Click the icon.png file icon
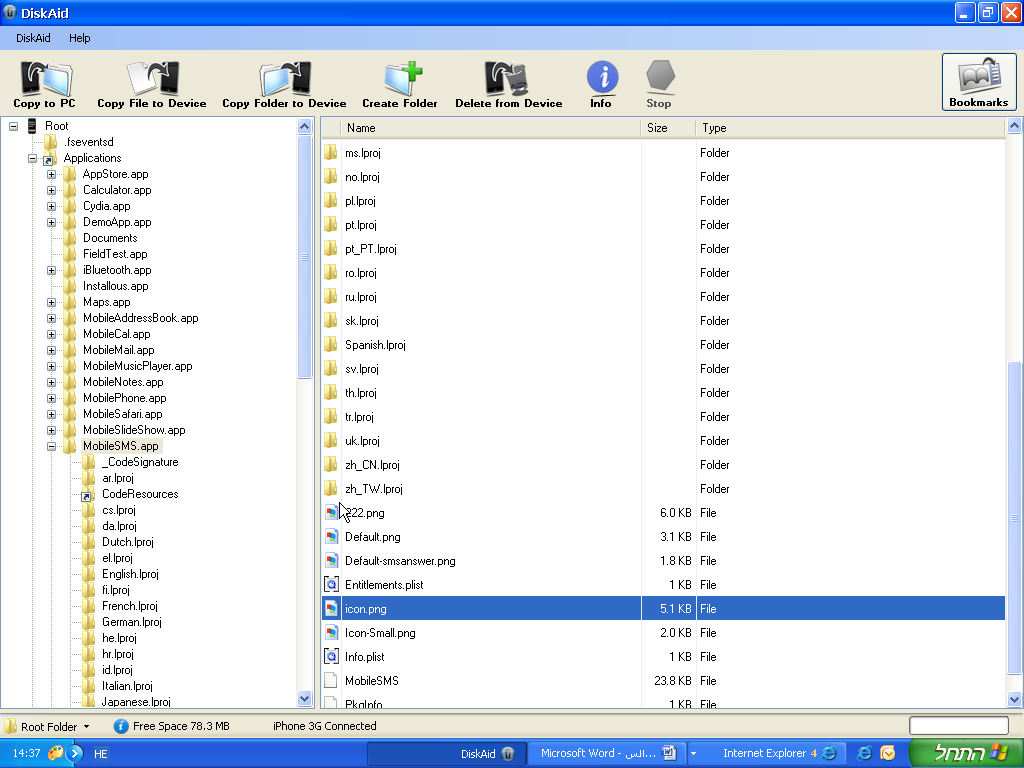1024x768 pixels. [331, 609]
